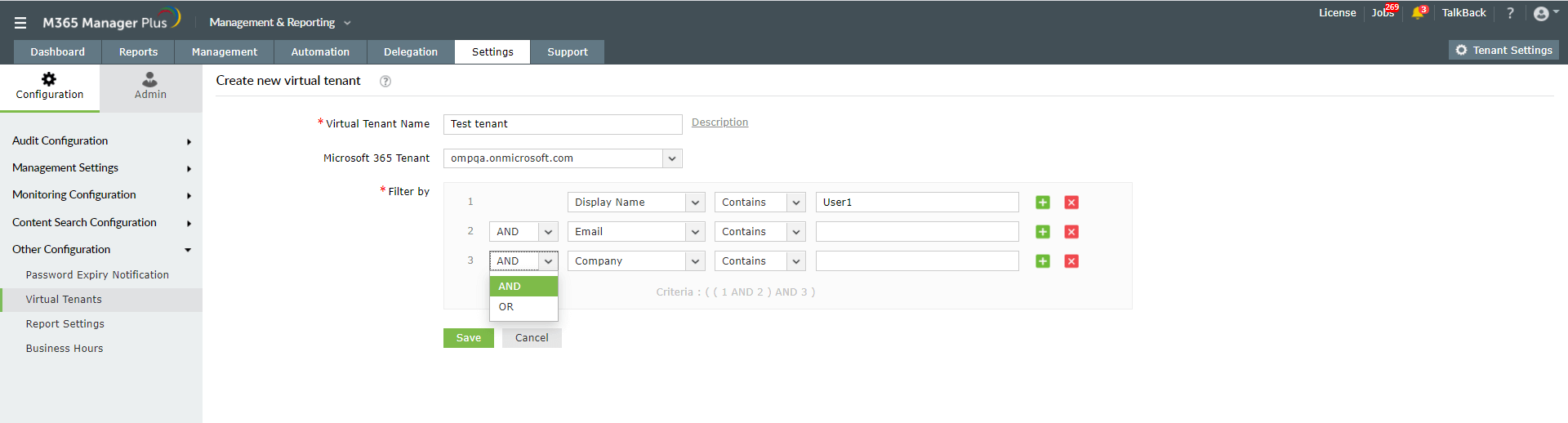Click the green Save button
Image resolution: width=1568 pixels, height=423 pixels.
click(x=468, y=338)
